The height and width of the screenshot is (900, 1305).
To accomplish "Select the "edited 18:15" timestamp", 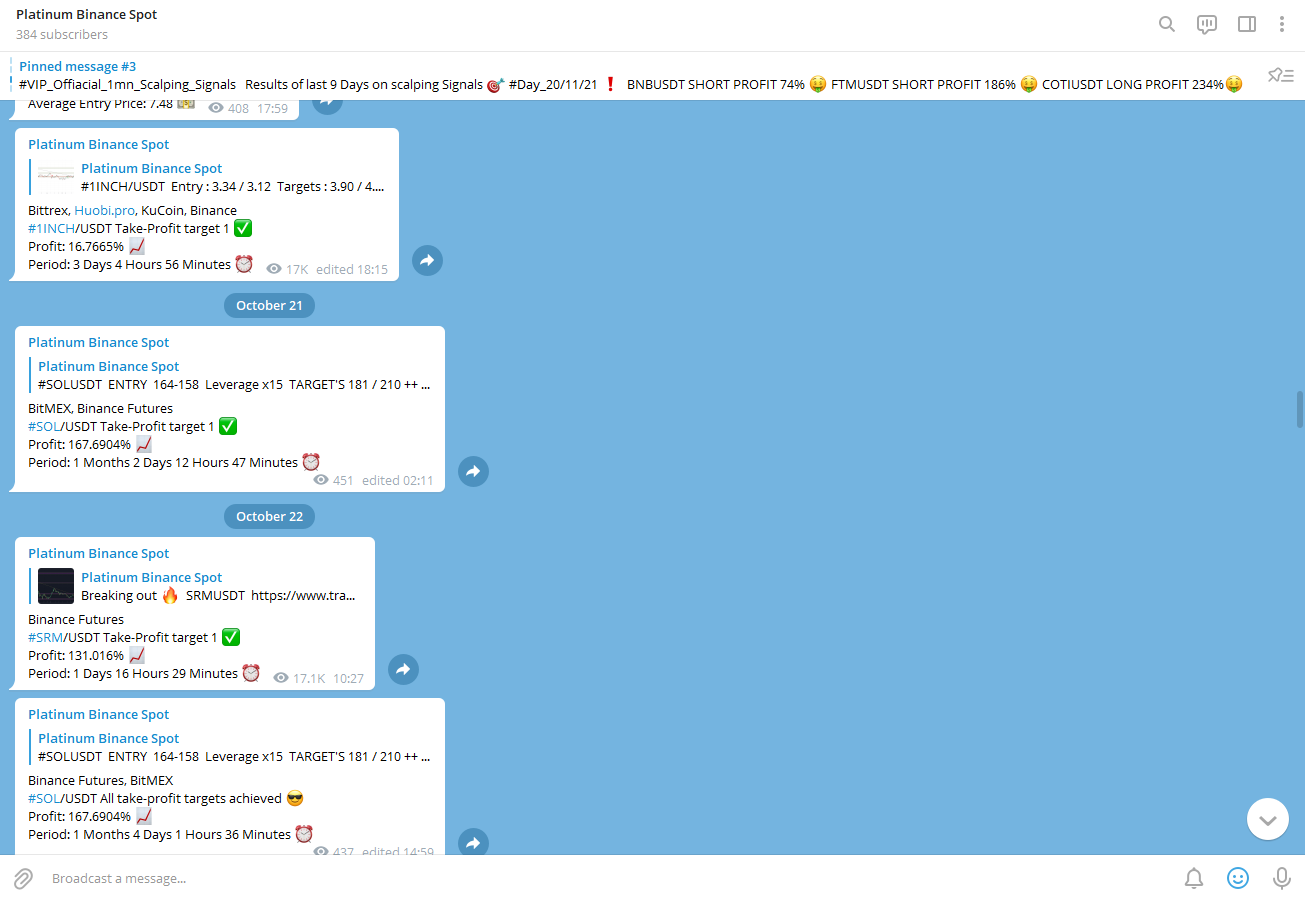I will [352, 269].
